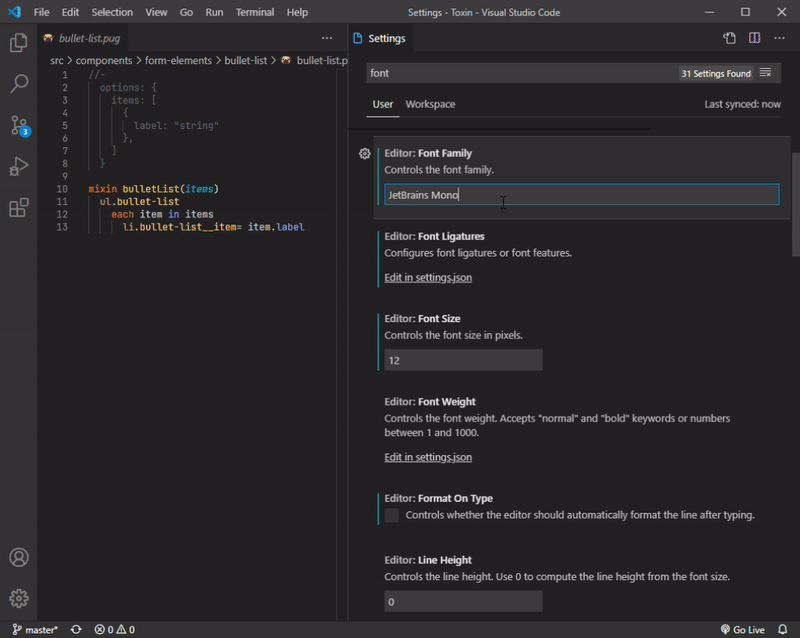Viewport: 800px width, 638px height.
Task: Open the File menu
Action: pos(41,12)
